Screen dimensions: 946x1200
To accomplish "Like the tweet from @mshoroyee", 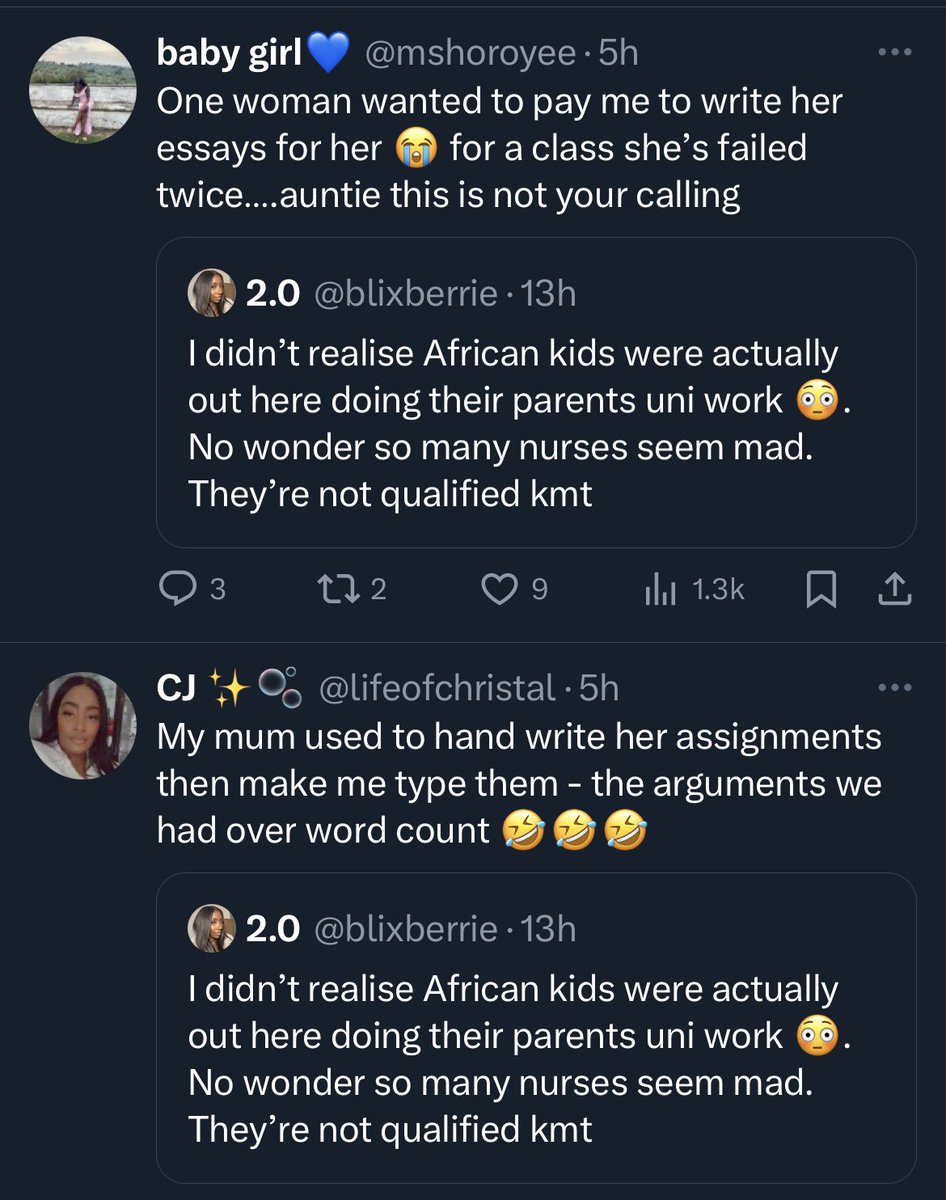I will [498, 591].
